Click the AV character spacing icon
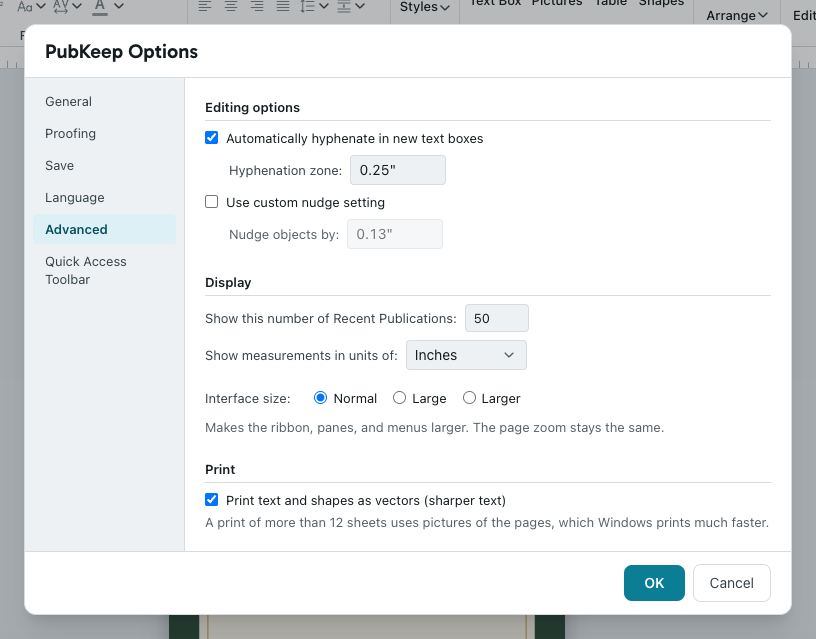Image resolution: width=816 pixels, height=639 pixels. pyautogui.click(x=61, y=6)
